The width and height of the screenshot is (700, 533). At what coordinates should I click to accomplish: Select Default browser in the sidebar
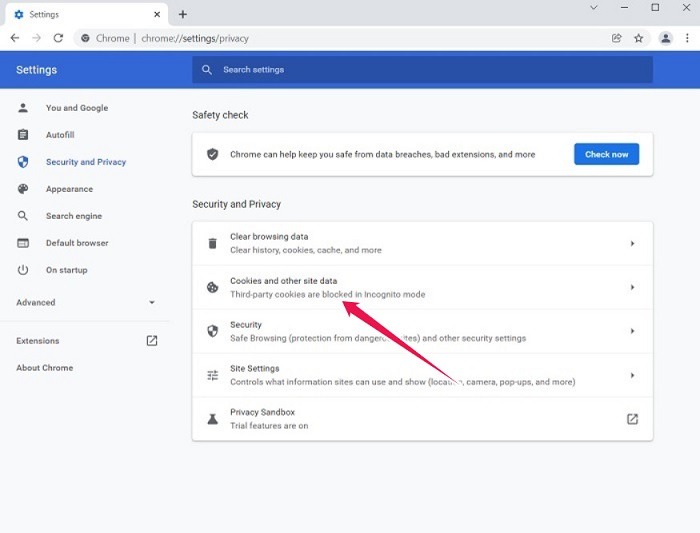pyautogui.click(x=77, y=243)
